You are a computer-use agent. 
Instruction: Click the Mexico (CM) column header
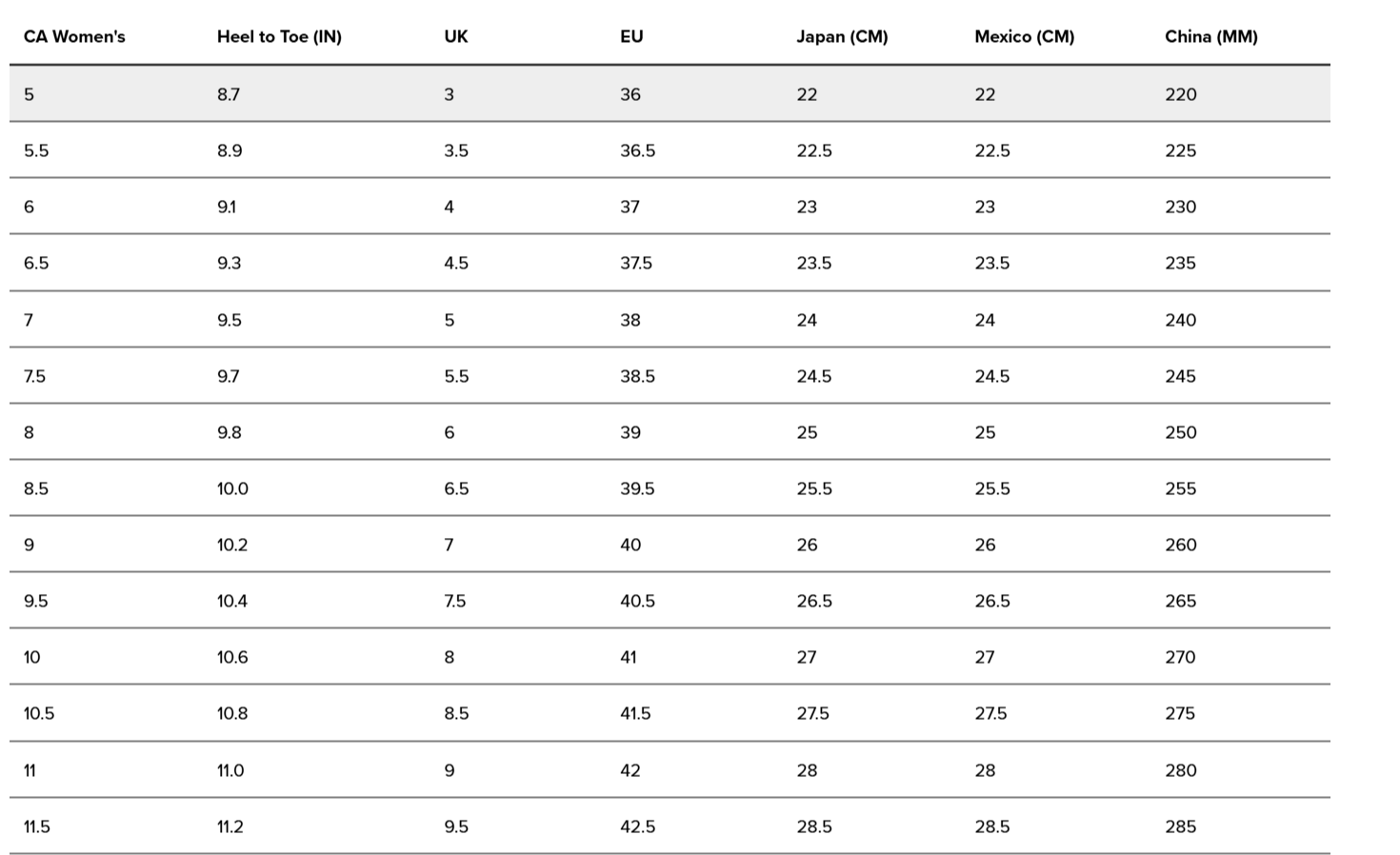pos(1024,37)
